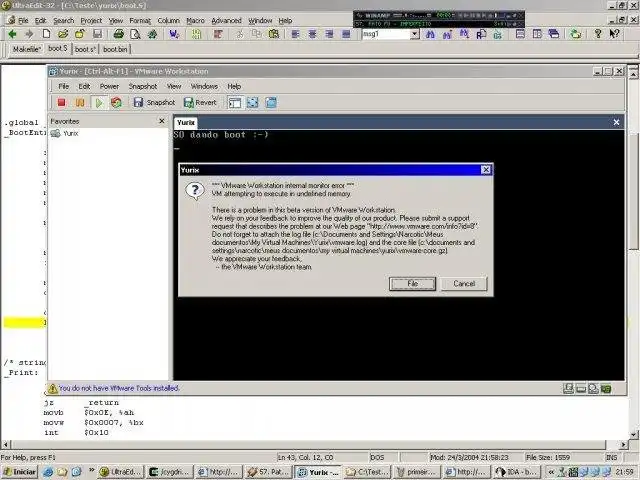Click the msg1 search text field
This screenshot has height=480, width=640.
pos(386,34)
